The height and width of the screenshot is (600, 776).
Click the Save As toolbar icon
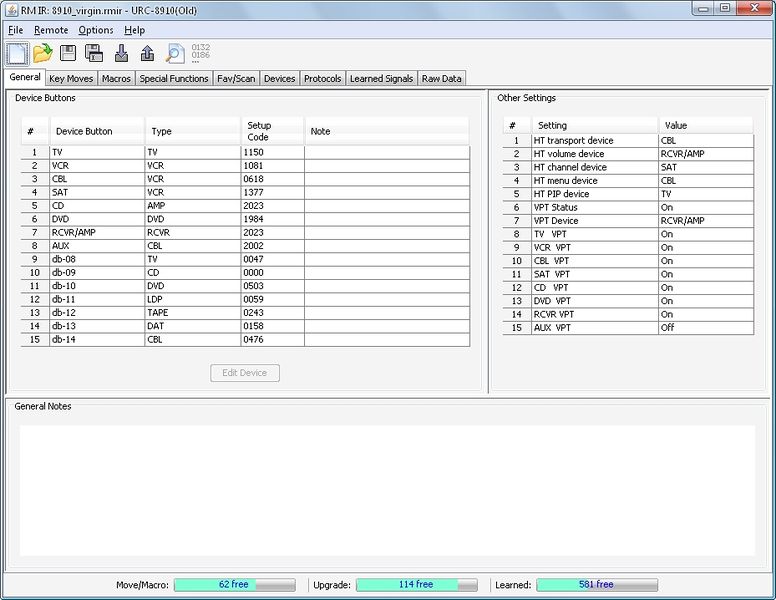pos(94,53)
